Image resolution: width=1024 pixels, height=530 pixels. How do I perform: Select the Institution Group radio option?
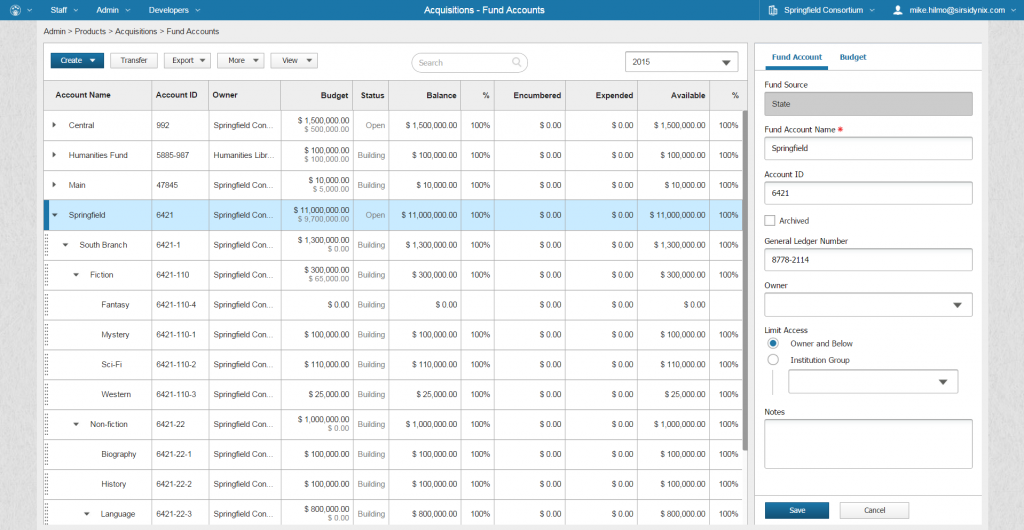773,360
